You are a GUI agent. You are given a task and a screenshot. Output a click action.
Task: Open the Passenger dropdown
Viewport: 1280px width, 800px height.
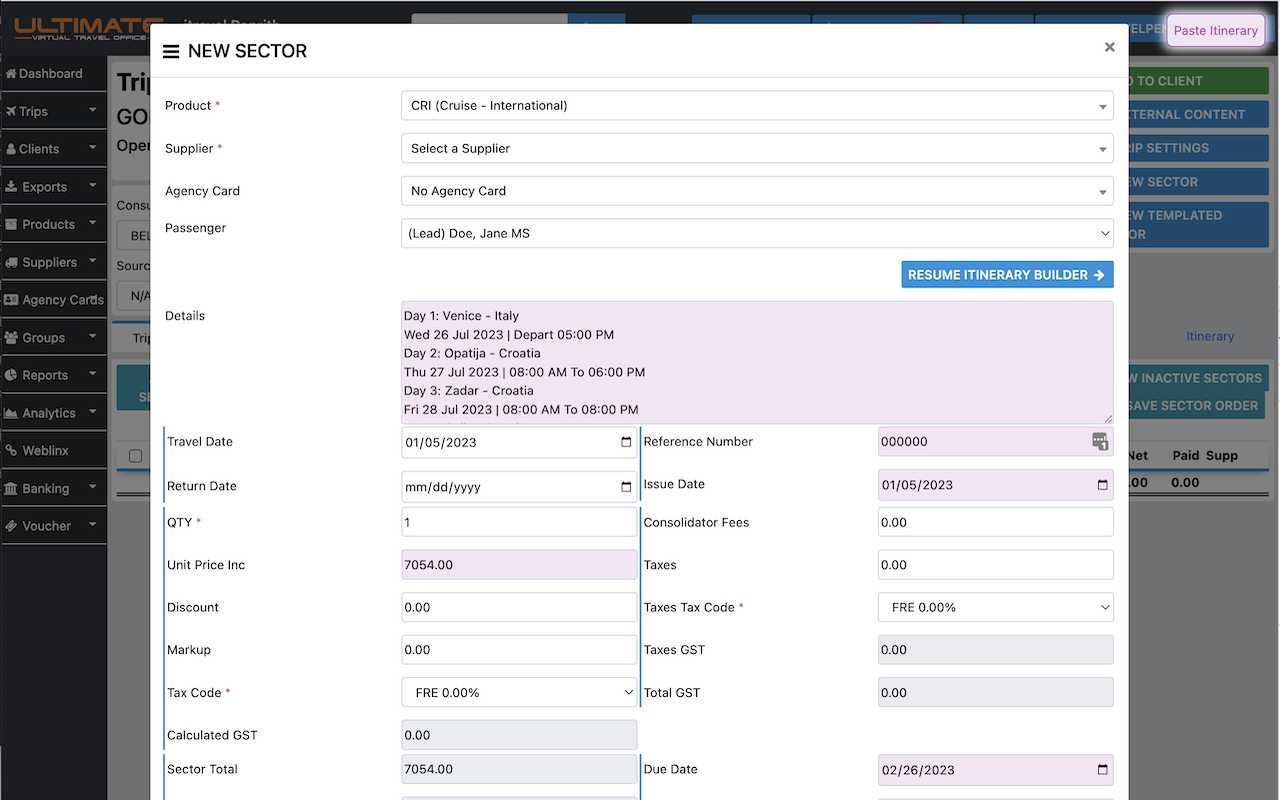(756, 234)
